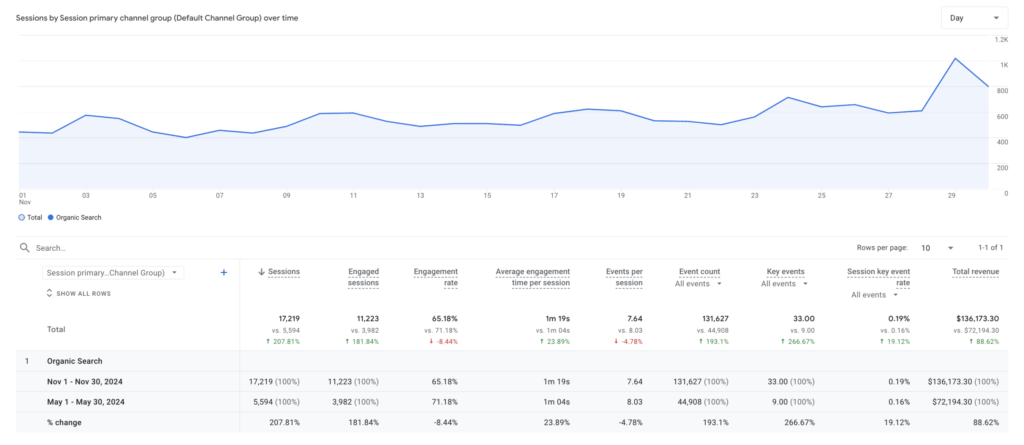Open the Rows per page dropdown
The height and width of the screenshot is (445, 1024).
[936, 247]
